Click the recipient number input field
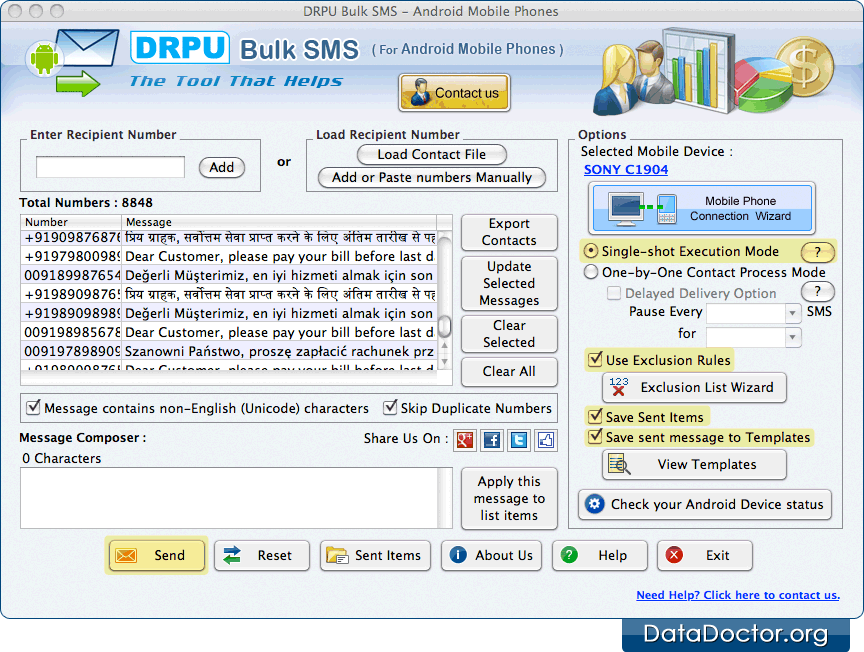864x652 pixels. [110, 167]
